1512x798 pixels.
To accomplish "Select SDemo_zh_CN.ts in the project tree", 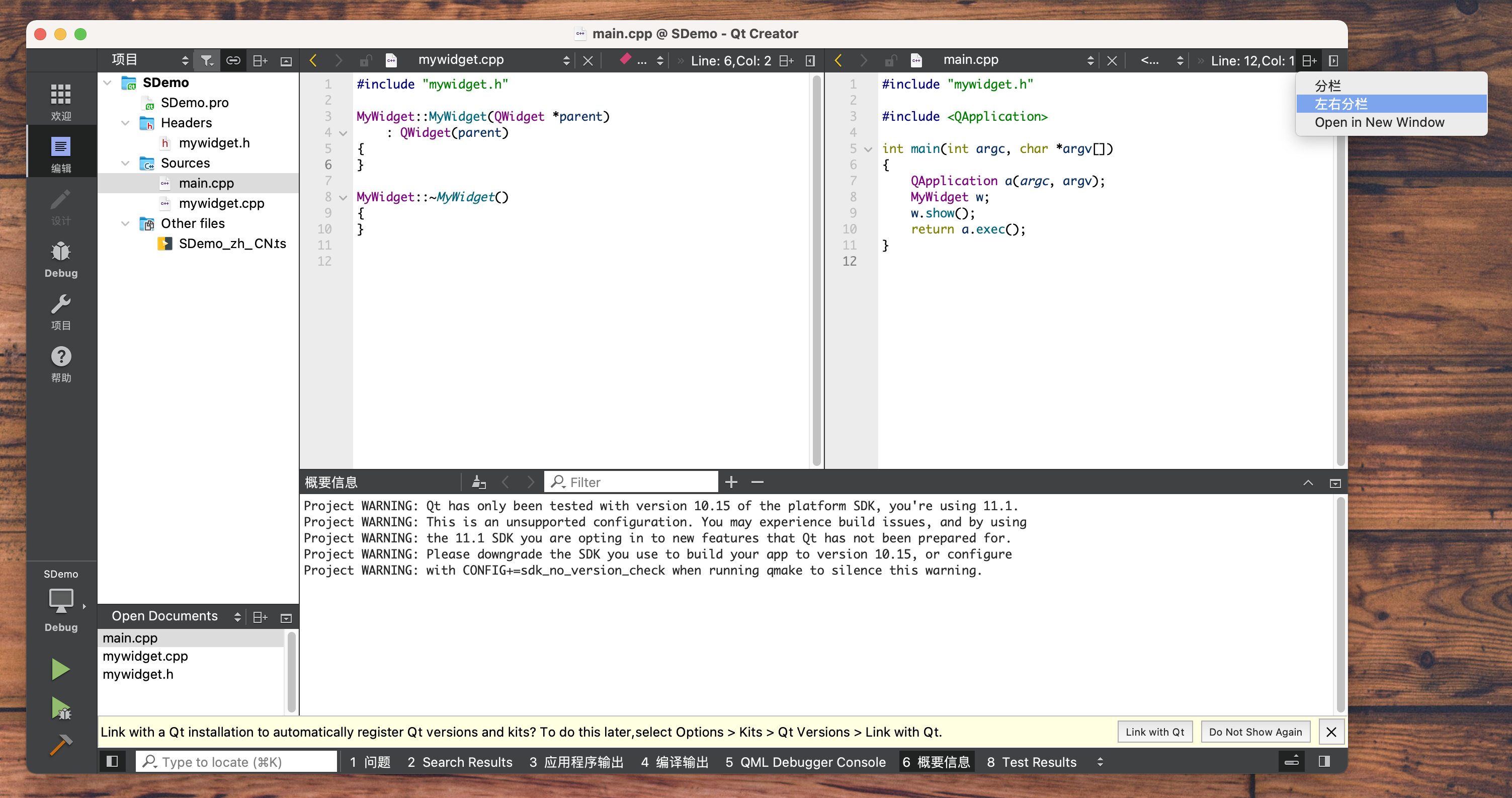I will tap(232, 244).
